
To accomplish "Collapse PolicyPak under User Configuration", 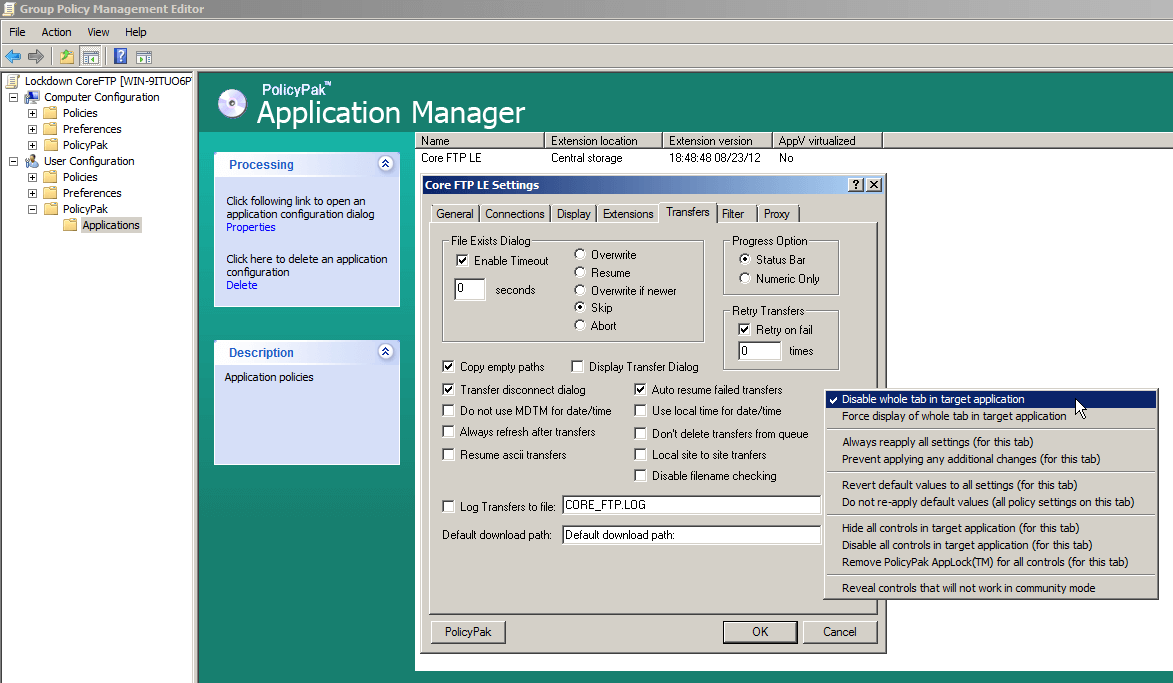I will pyautogui.click(x=32, y=209).
